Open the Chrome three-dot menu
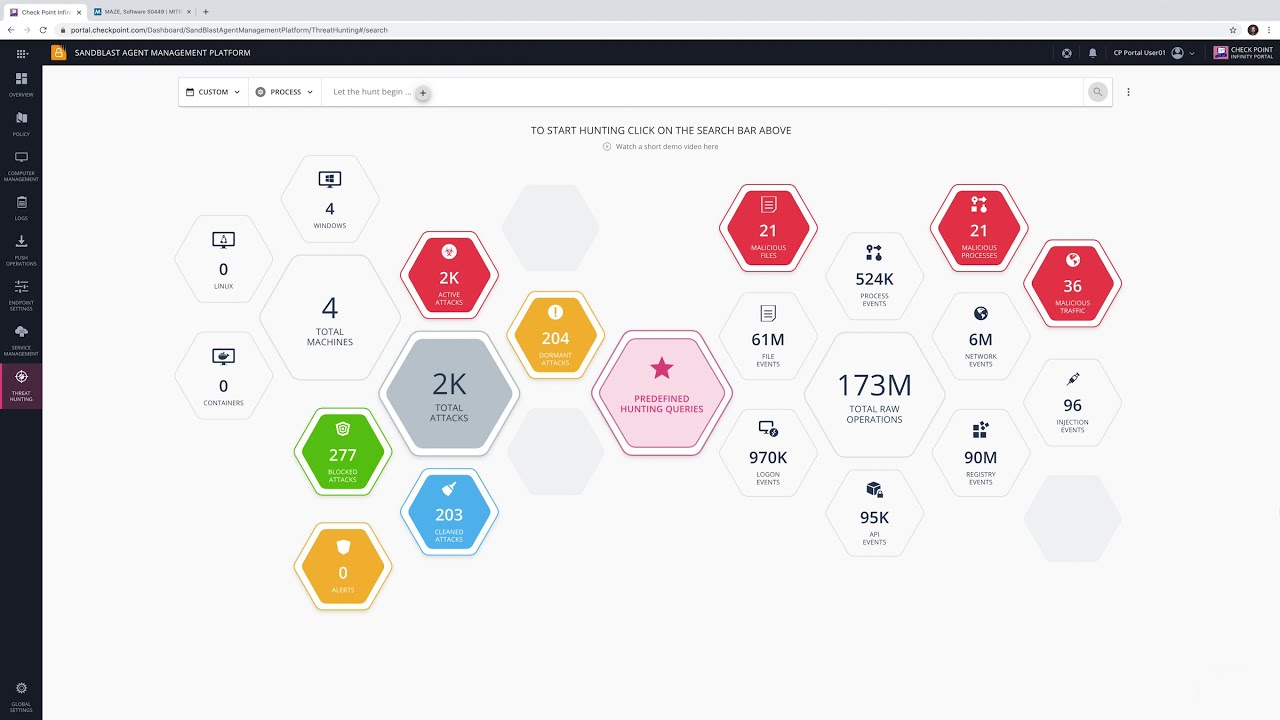This screenshot has width=1280, height=720. (1270, 30)
